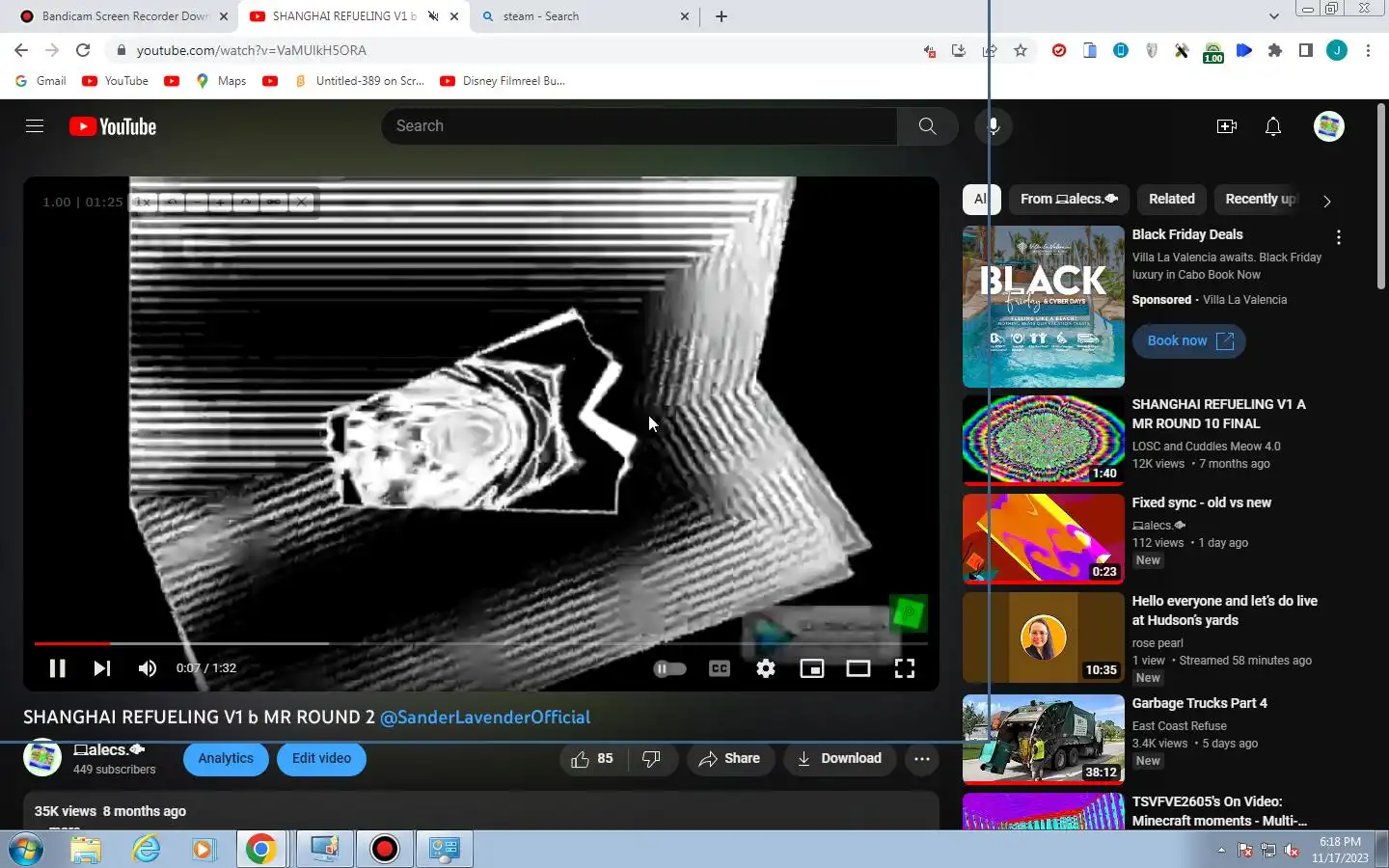Open the Chrome tab search dropdown arrow
This screenshot has height=868, width=1389.
click(1273, 16)
